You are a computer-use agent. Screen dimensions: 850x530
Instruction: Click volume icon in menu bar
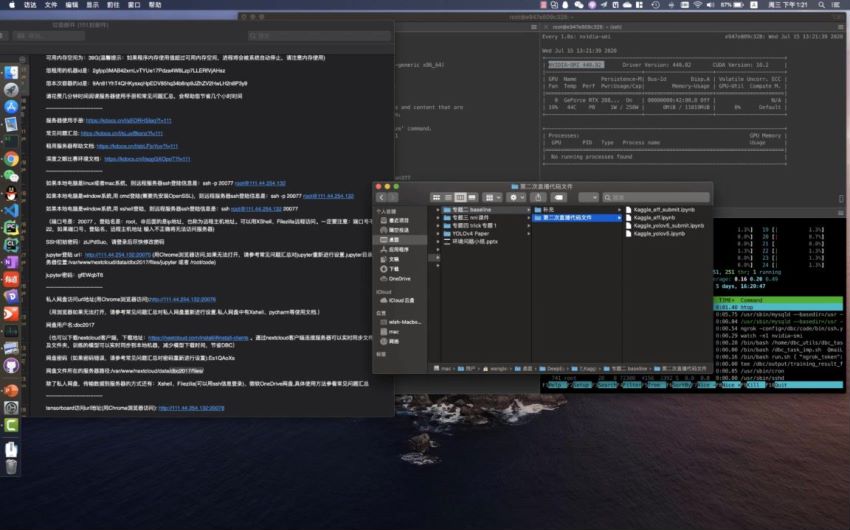pyautogui.click(x=711, y=5)
